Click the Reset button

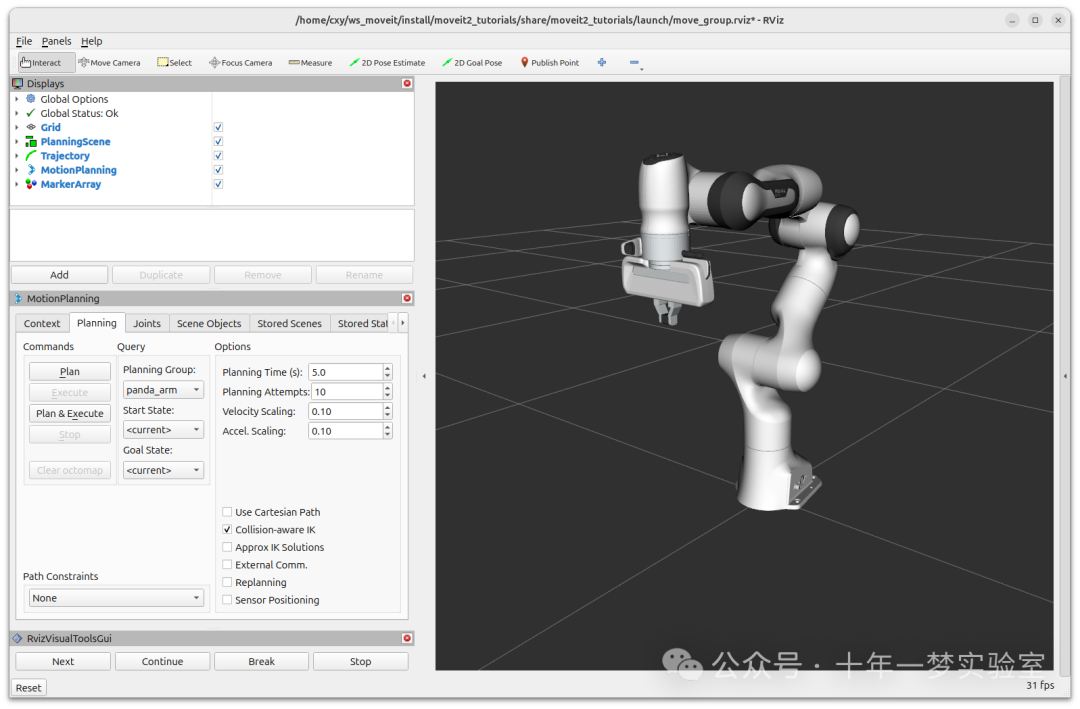pyautogui.click(x=28, y=688)
